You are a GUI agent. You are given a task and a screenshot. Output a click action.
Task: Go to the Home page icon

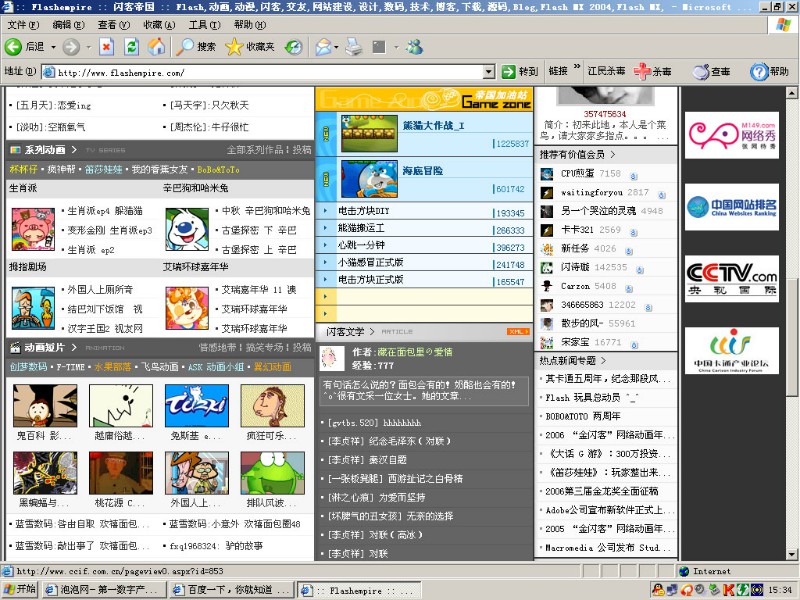point(157,46)
